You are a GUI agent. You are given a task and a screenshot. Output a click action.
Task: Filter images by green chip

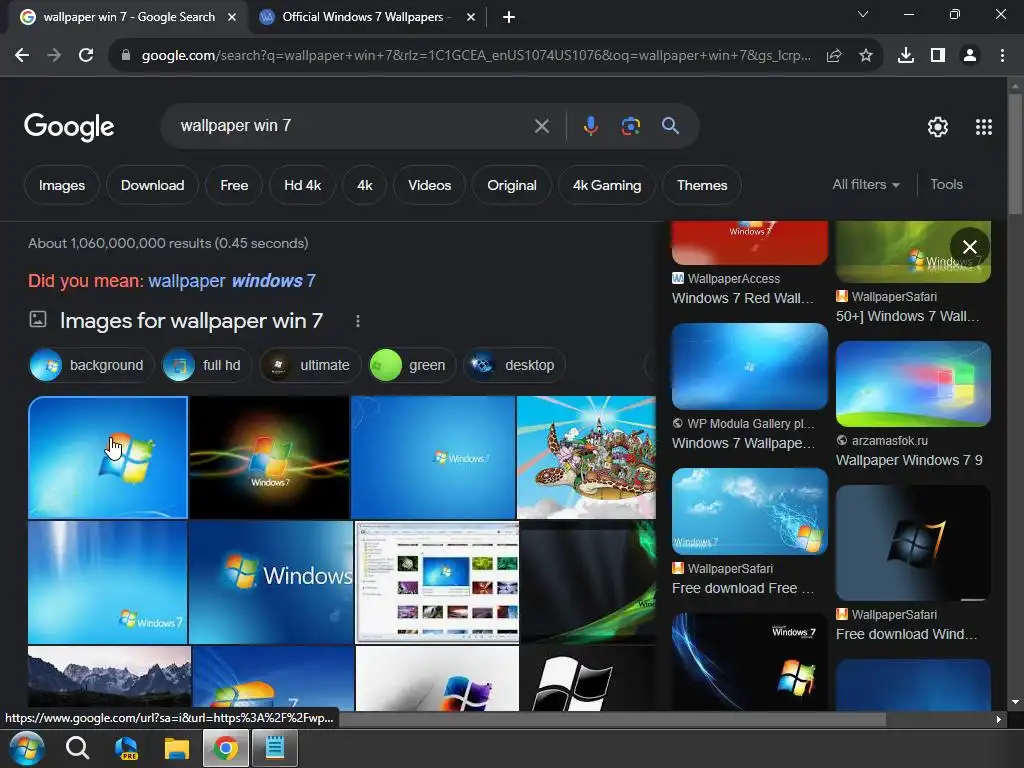[411, 365]
